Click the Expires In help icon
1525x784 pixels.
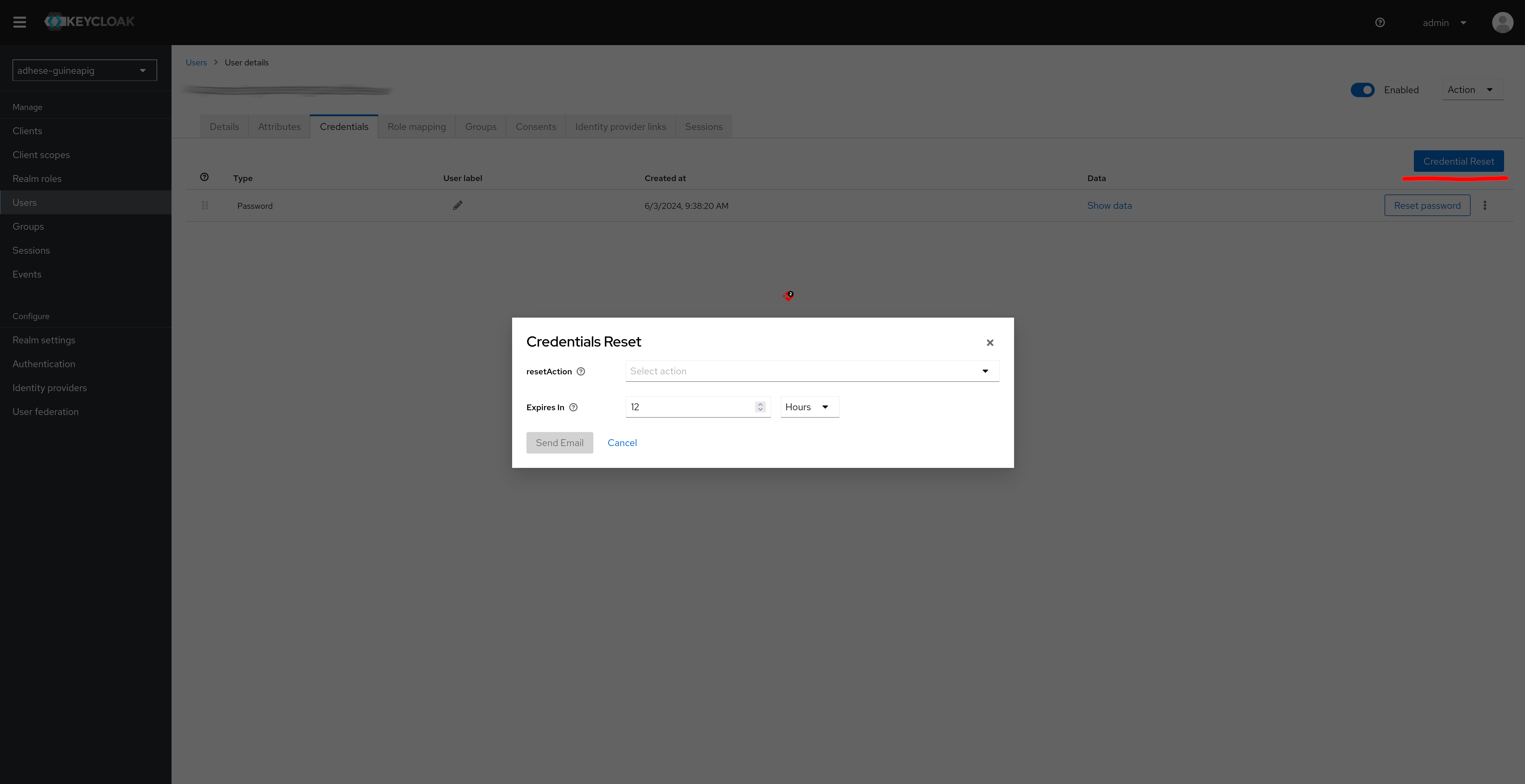(x=573, y=408)
